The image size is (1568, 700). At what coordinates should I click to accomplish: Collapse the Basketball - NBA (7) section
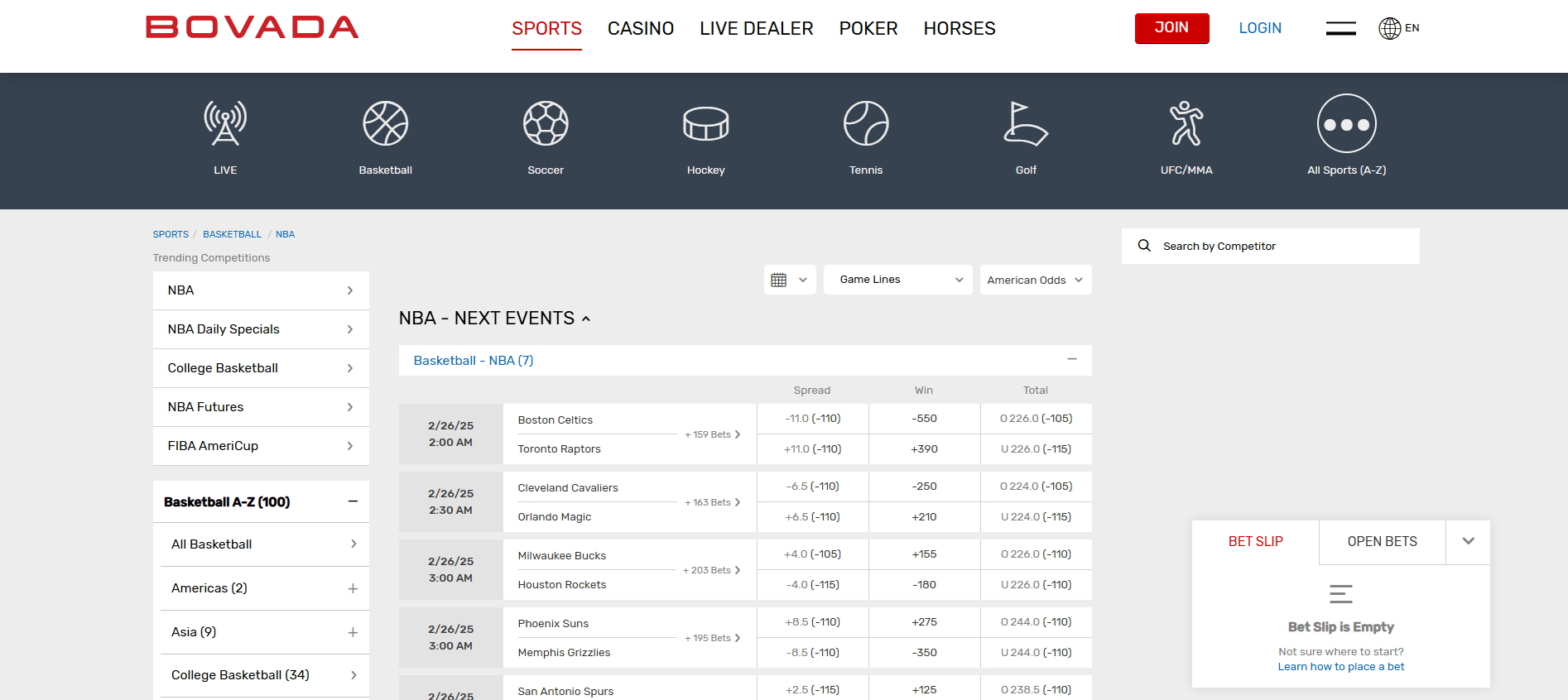pos(1072,360)
